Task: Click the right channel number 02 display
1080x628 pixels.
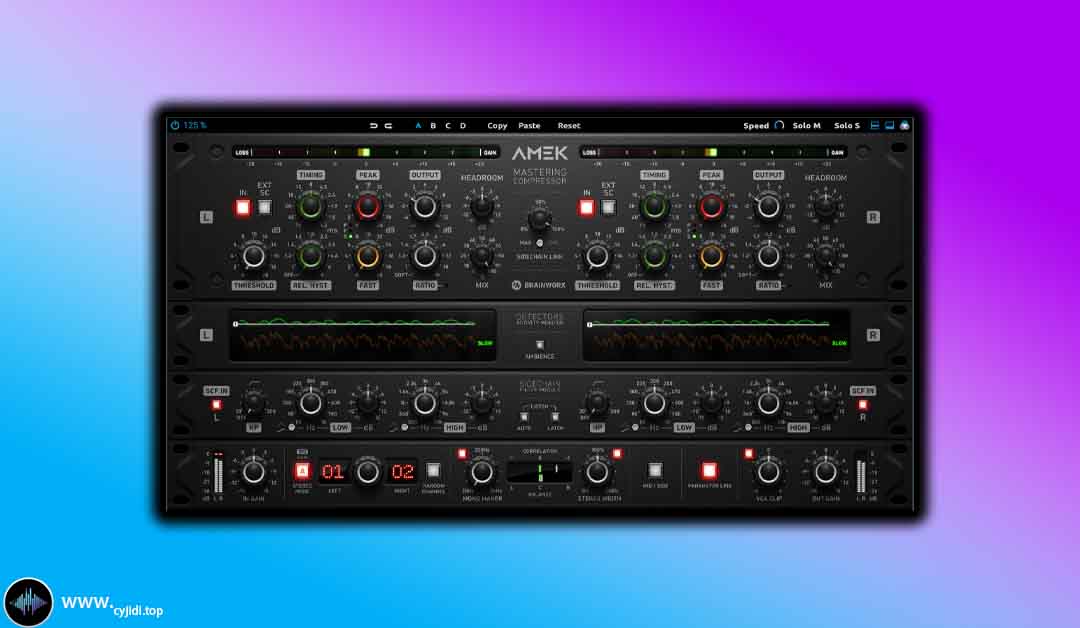Action: click(x=402, y=472)
